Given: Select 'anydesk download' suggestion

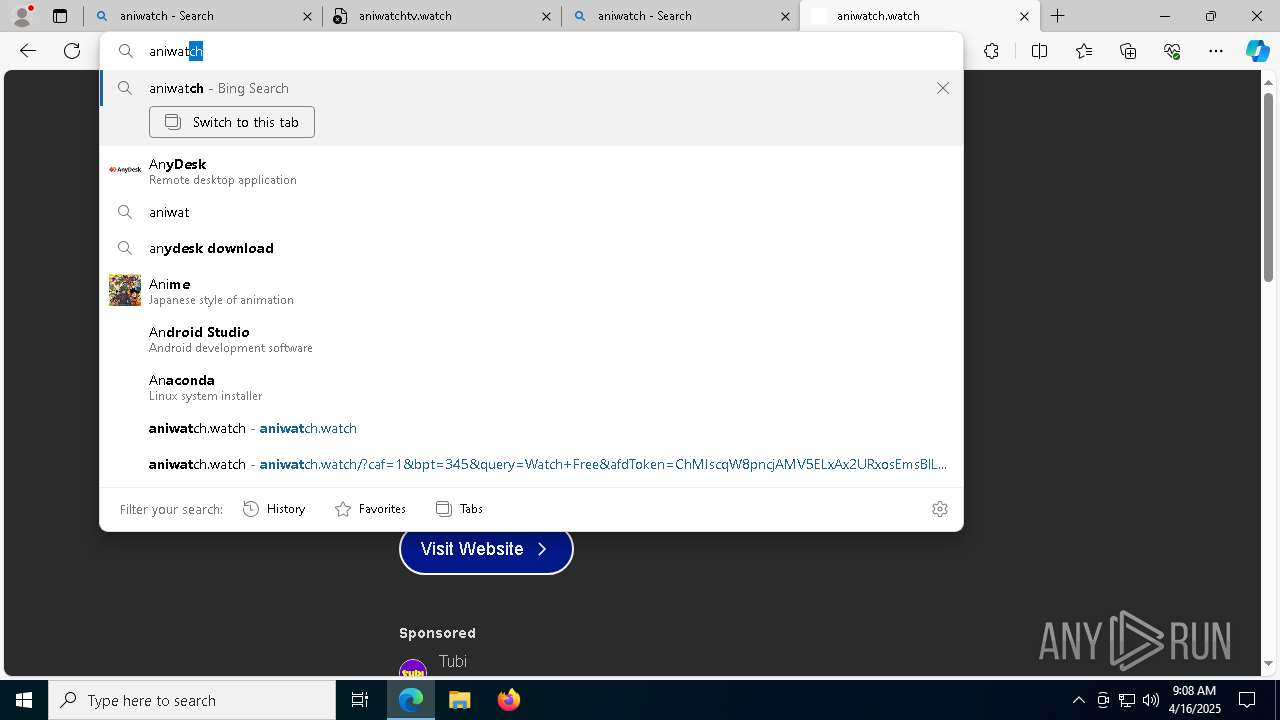Looking at the screenshot, I should [531, 248].
